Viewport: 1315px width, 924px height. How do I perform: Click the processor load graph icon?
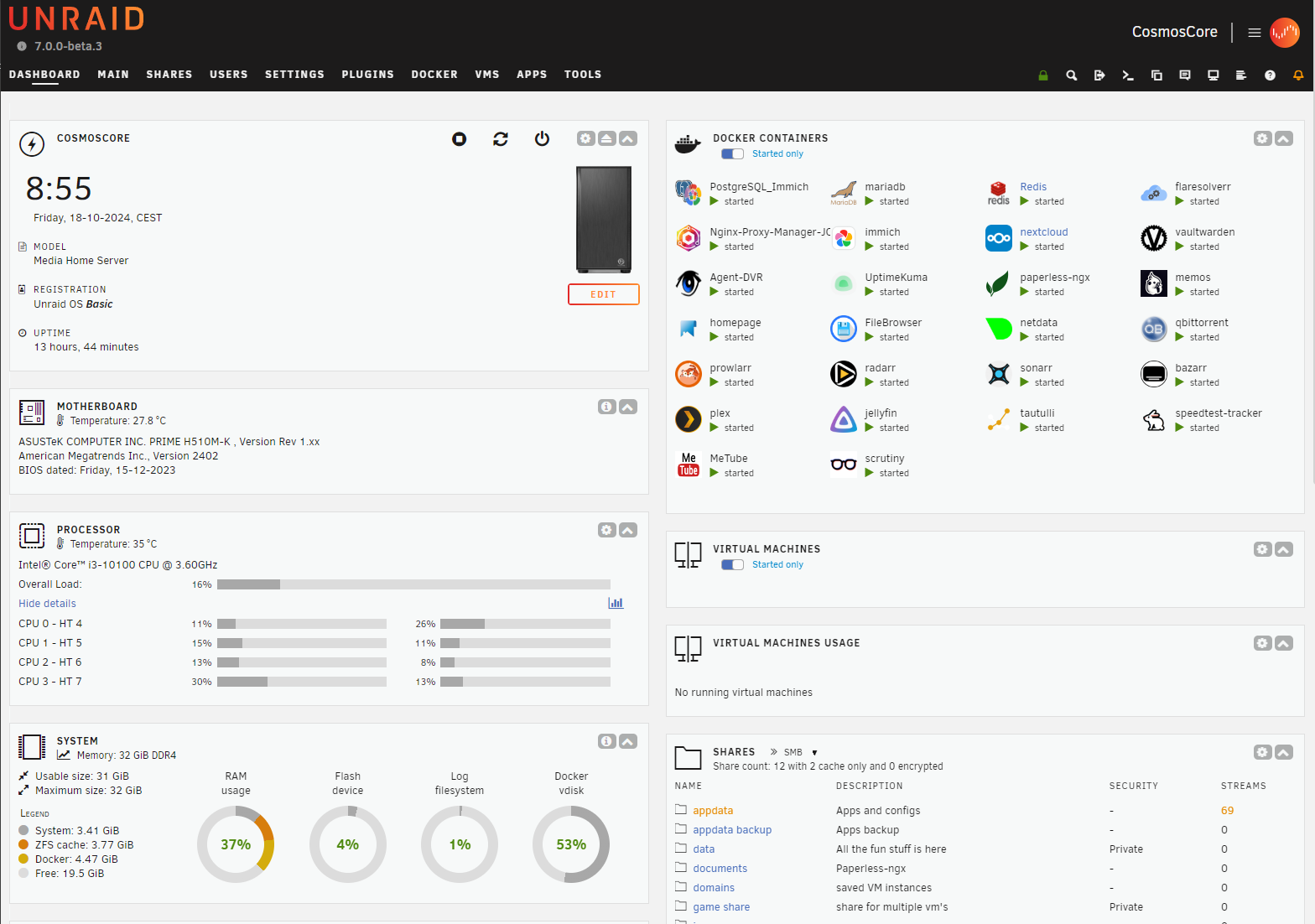[x=616, y=603]
